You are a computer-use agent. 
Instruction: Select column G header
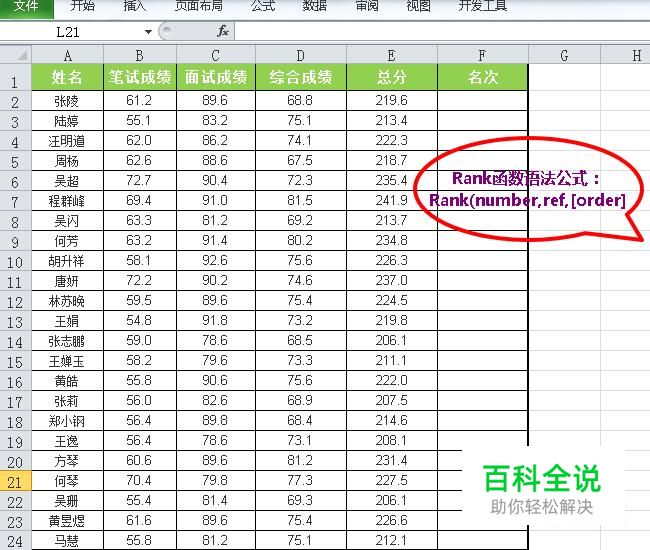point(564,55)
